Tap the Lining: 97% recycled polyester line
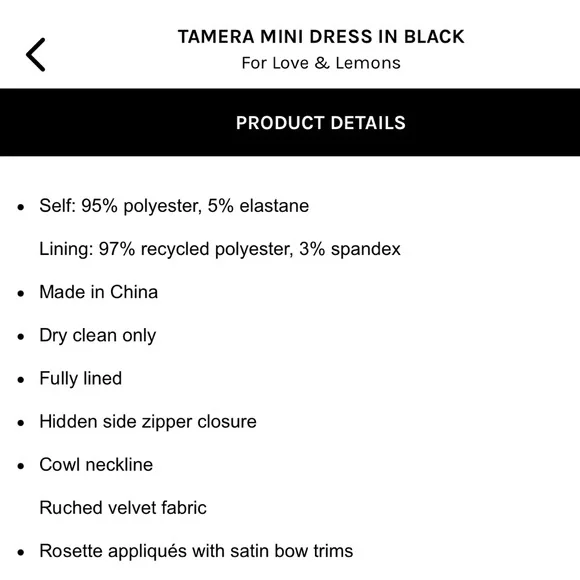The width and height of the screenshot is (580, 580). click(x=220, y=249)
